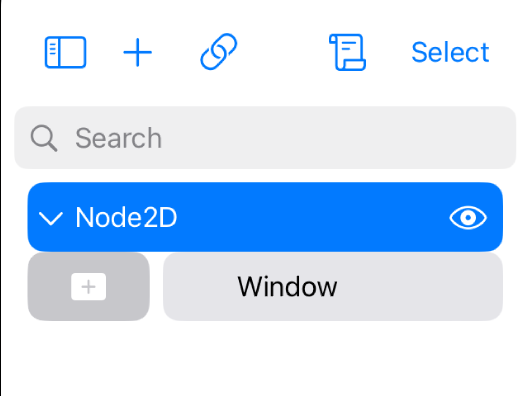Choose the Window item below Node2D
This screenshot has width=524, height=396.
coord(333,286)
